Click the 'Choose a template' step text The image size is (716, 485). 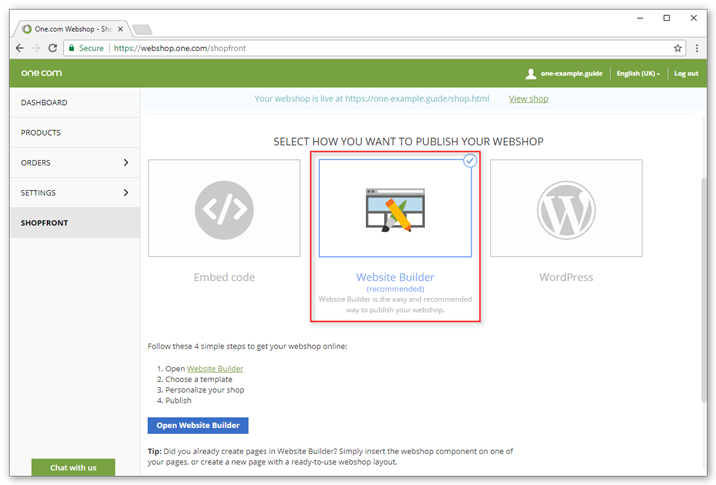[x=199, y=379]
